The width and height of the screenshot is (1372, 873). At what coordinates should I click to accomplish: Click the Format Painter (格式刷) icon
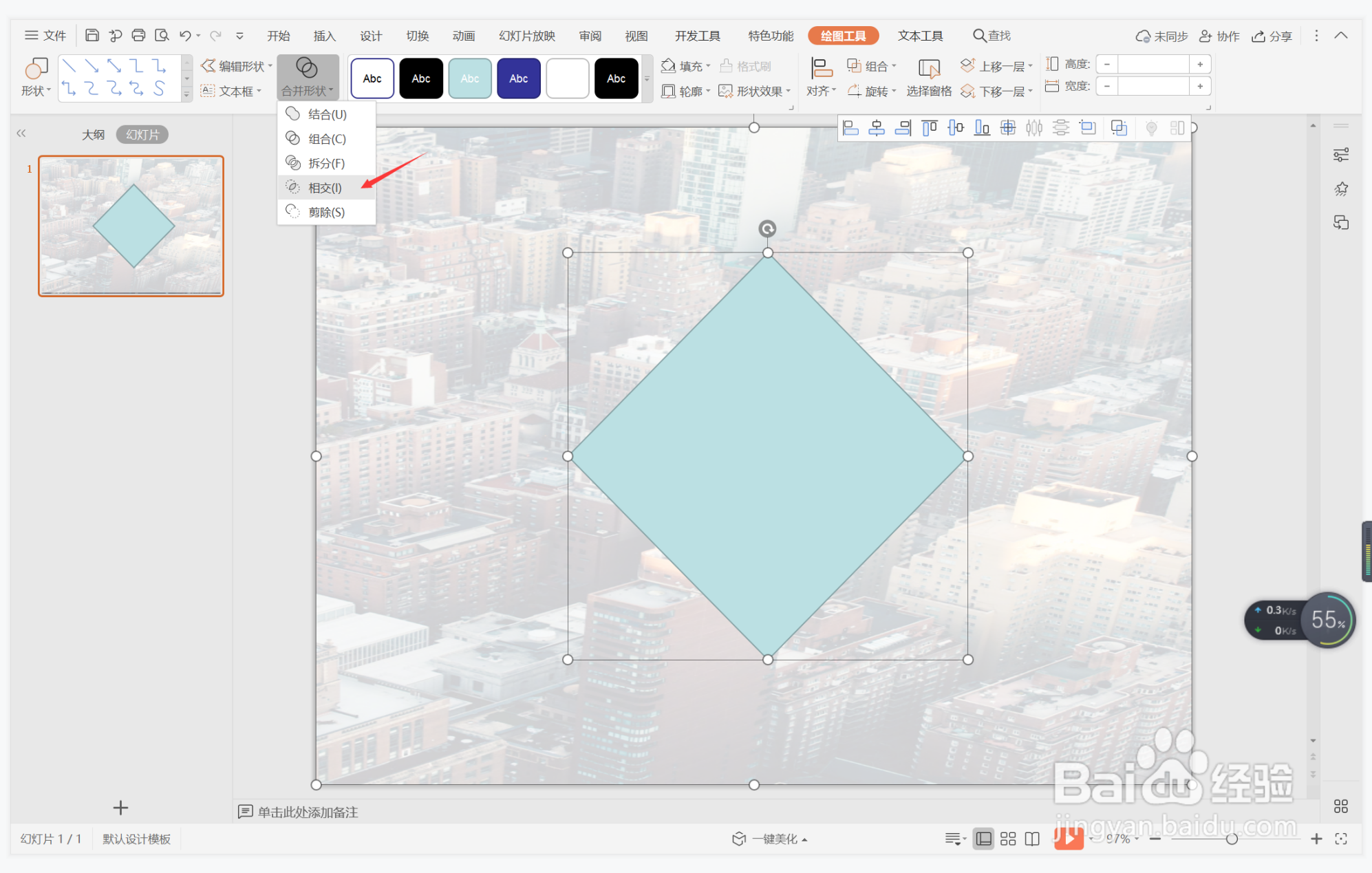(746, 66)
